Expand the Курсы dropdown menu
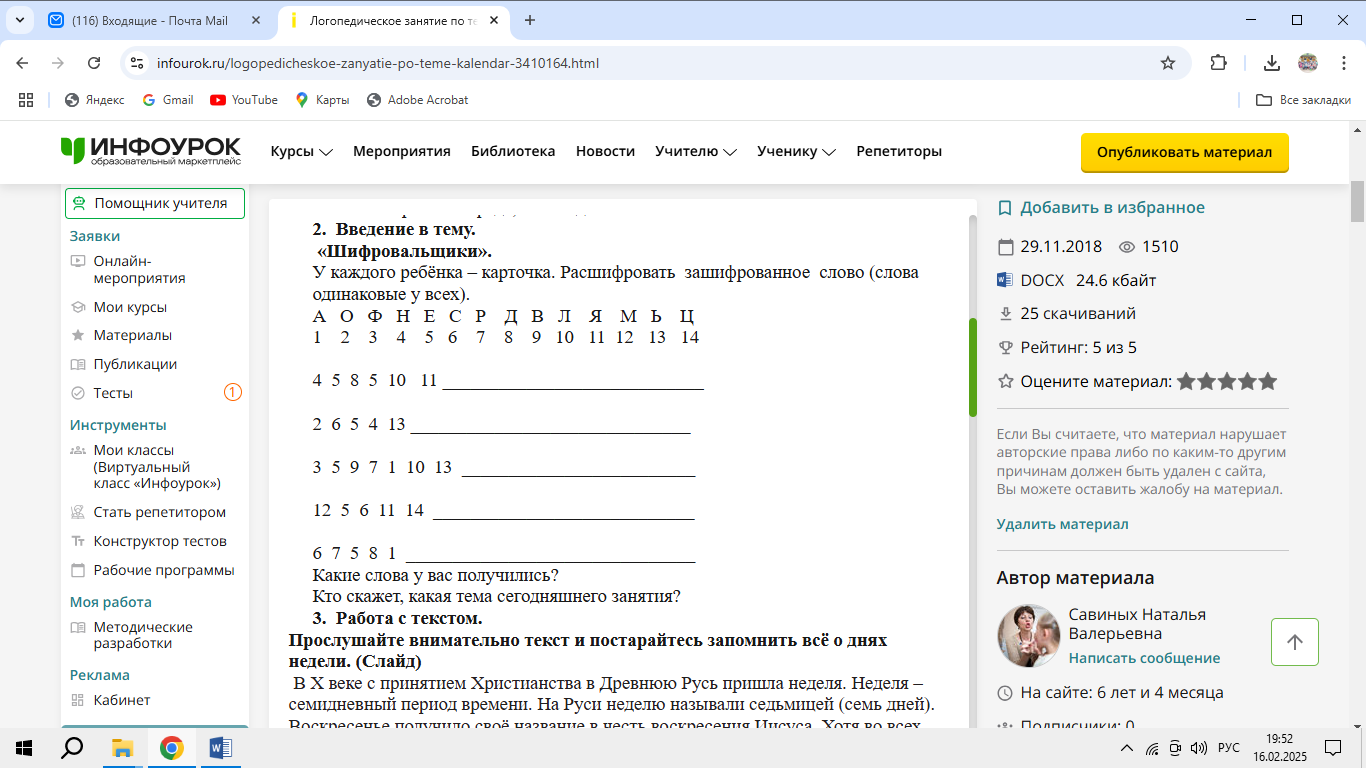This screenshot has width=1366, height=768. click(301, 152)
